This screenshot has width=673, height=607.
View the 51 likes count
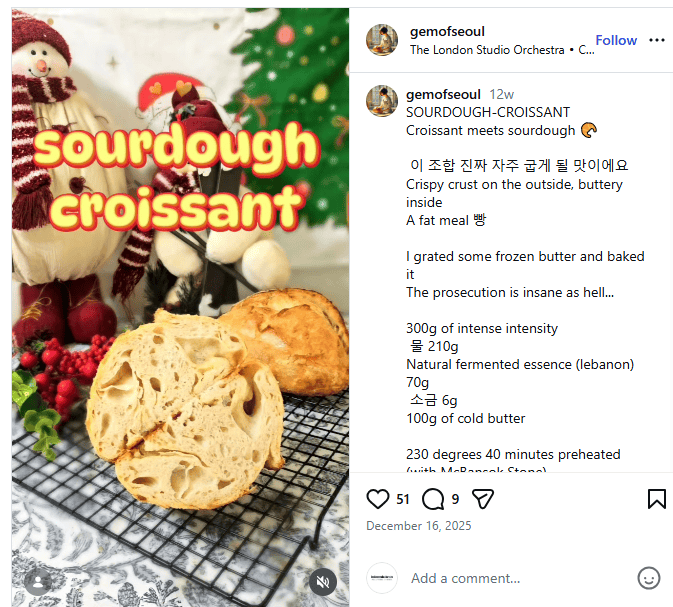click(x=403, y=499)
